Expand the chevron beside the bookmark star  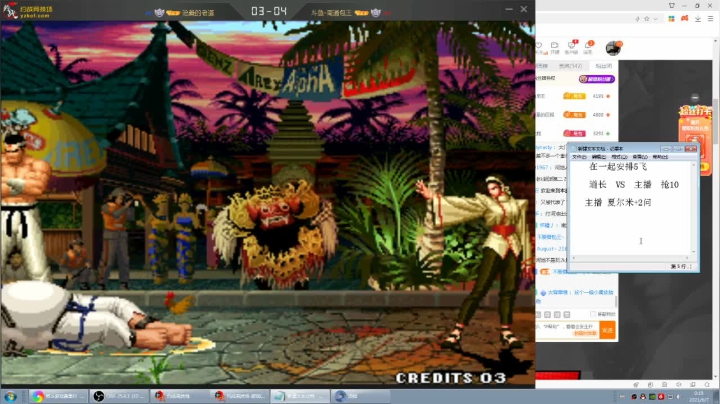coord(655,19)
